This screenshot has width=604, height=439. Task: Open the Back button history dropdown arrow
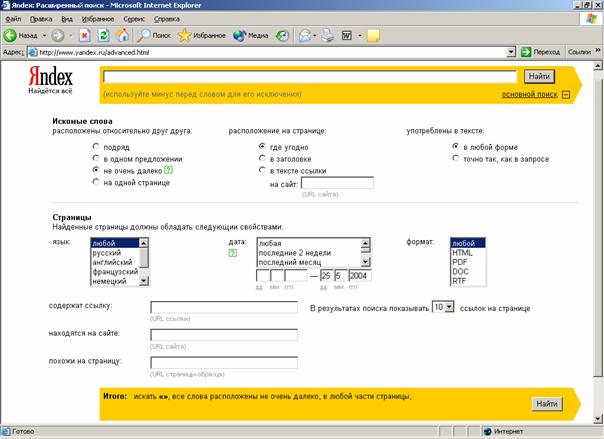click(x=44, y=35)
